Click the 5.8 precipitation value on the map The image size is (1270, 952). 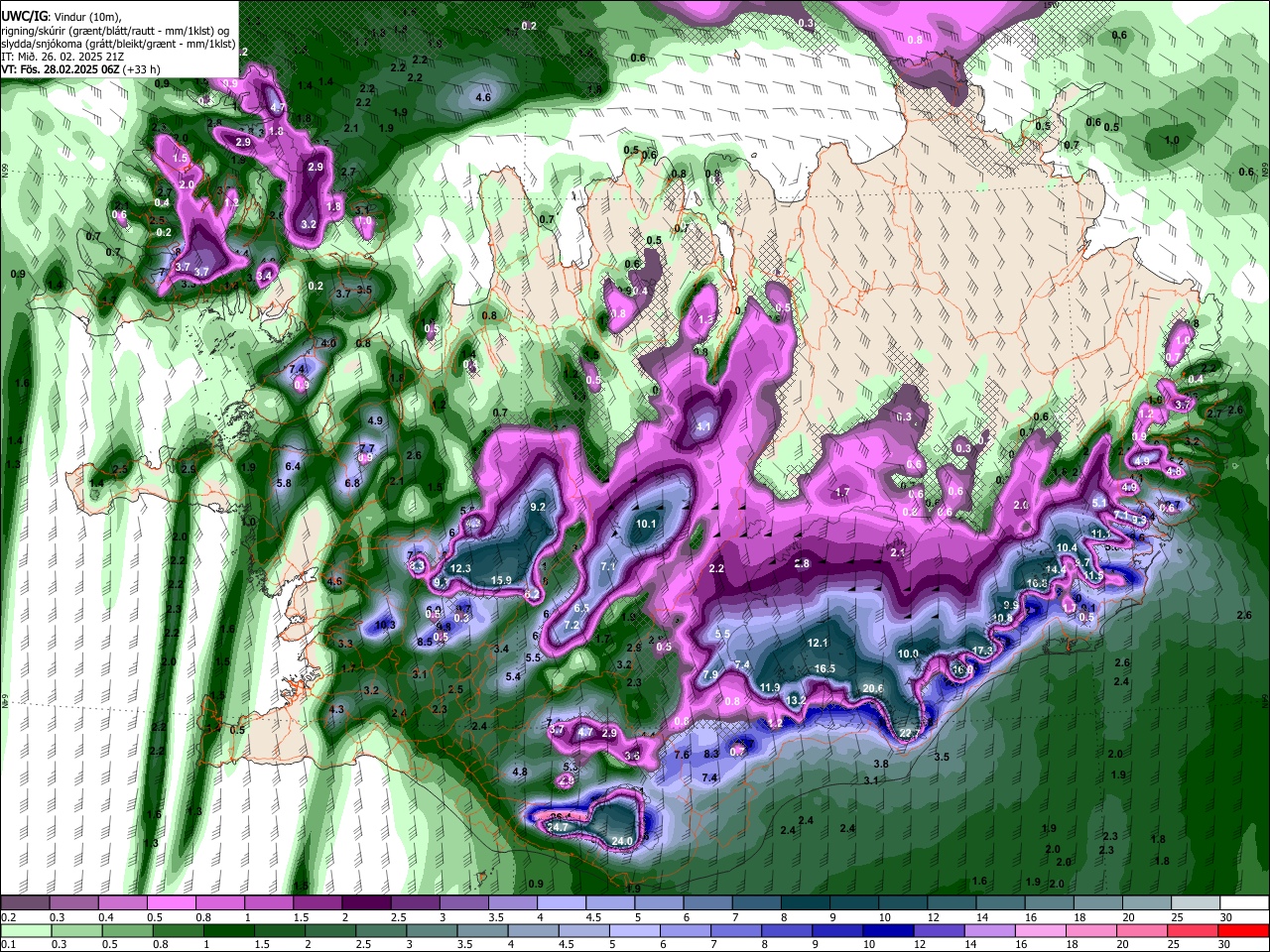point(284,483)
